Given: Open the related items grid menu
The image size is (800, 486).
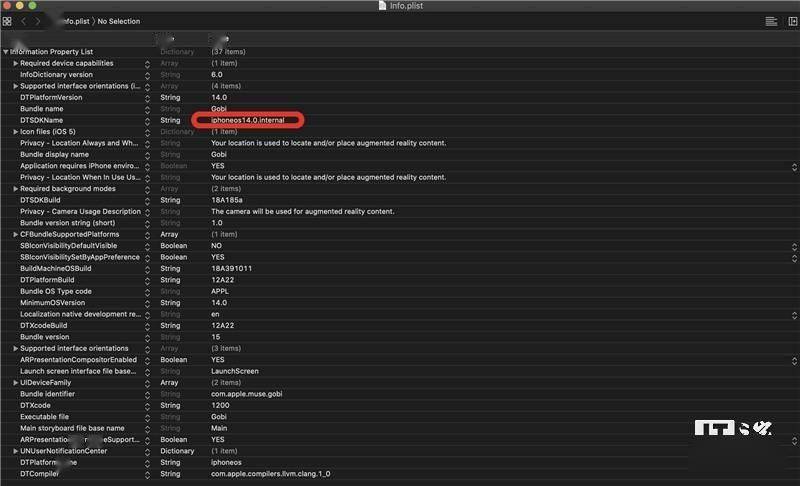Looking at the screenshot, I should pyautogui.click(x=7, y=21).
